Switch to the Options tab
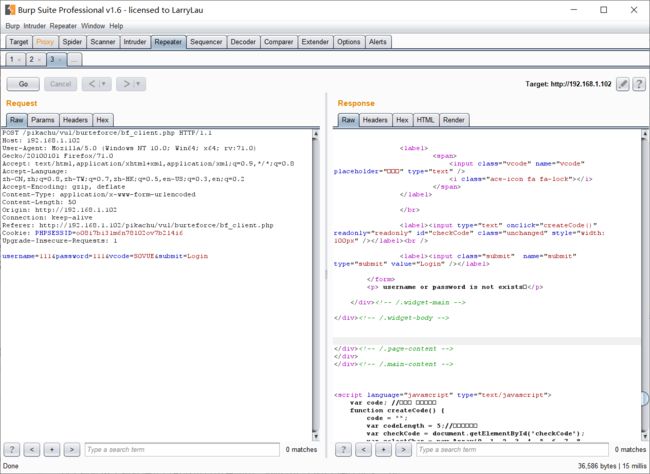 click(349, 42)
